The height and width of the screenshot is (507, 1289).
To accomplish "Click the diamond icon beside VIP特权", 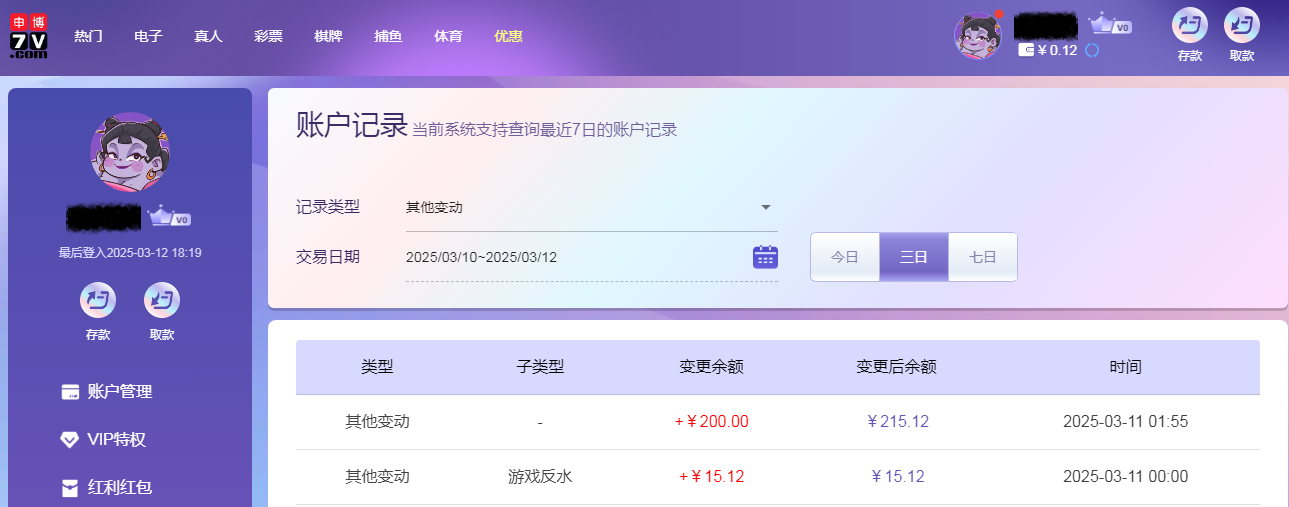I will coord(70,440).
